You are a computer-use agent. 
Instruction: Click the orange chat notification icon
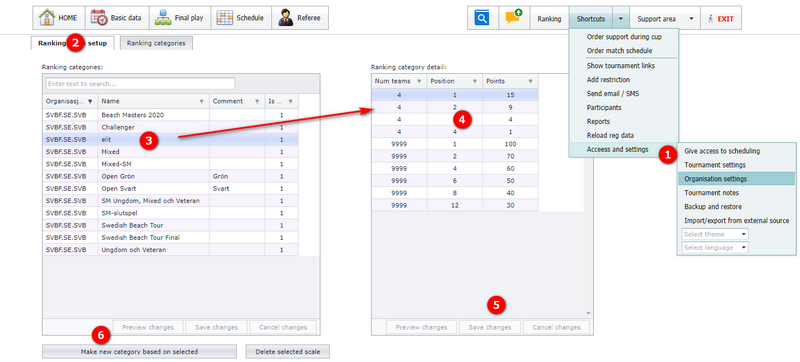514,17
